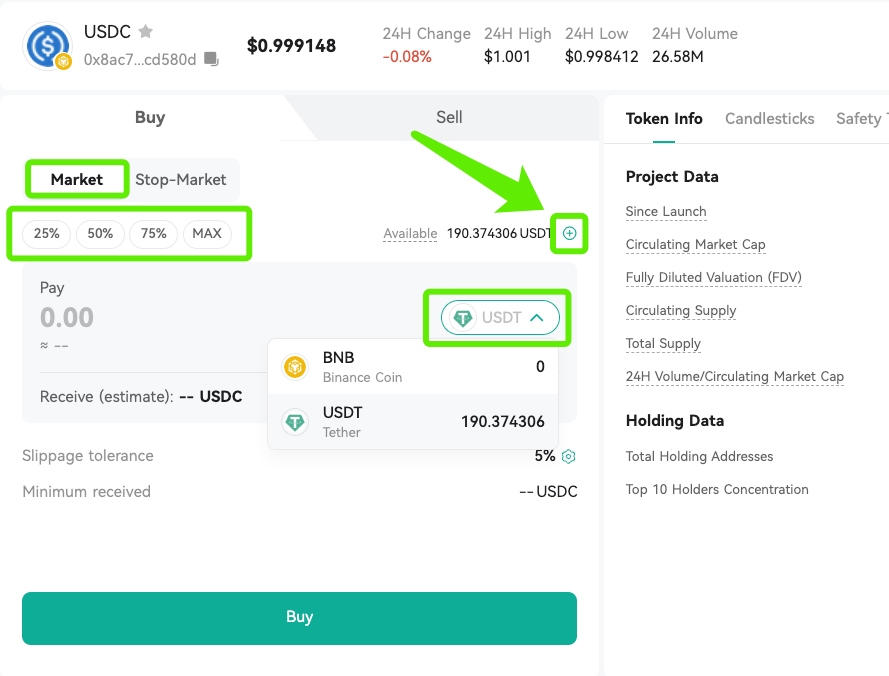The image size is (889, 676).
Task: Open slippage tolerance settings gear icon
Action: tap(569, 456)
